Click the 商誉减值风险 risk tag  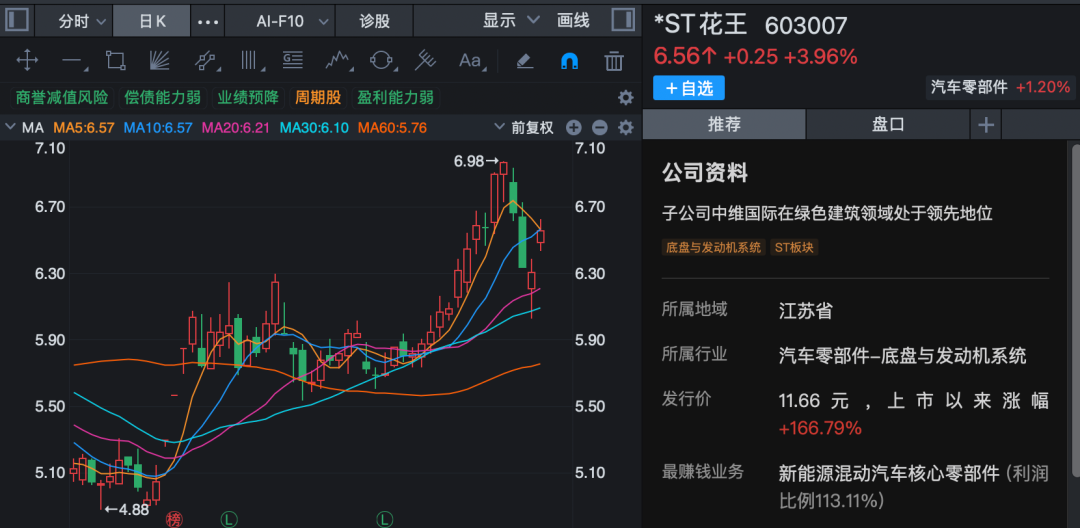[x=62, y=97]
